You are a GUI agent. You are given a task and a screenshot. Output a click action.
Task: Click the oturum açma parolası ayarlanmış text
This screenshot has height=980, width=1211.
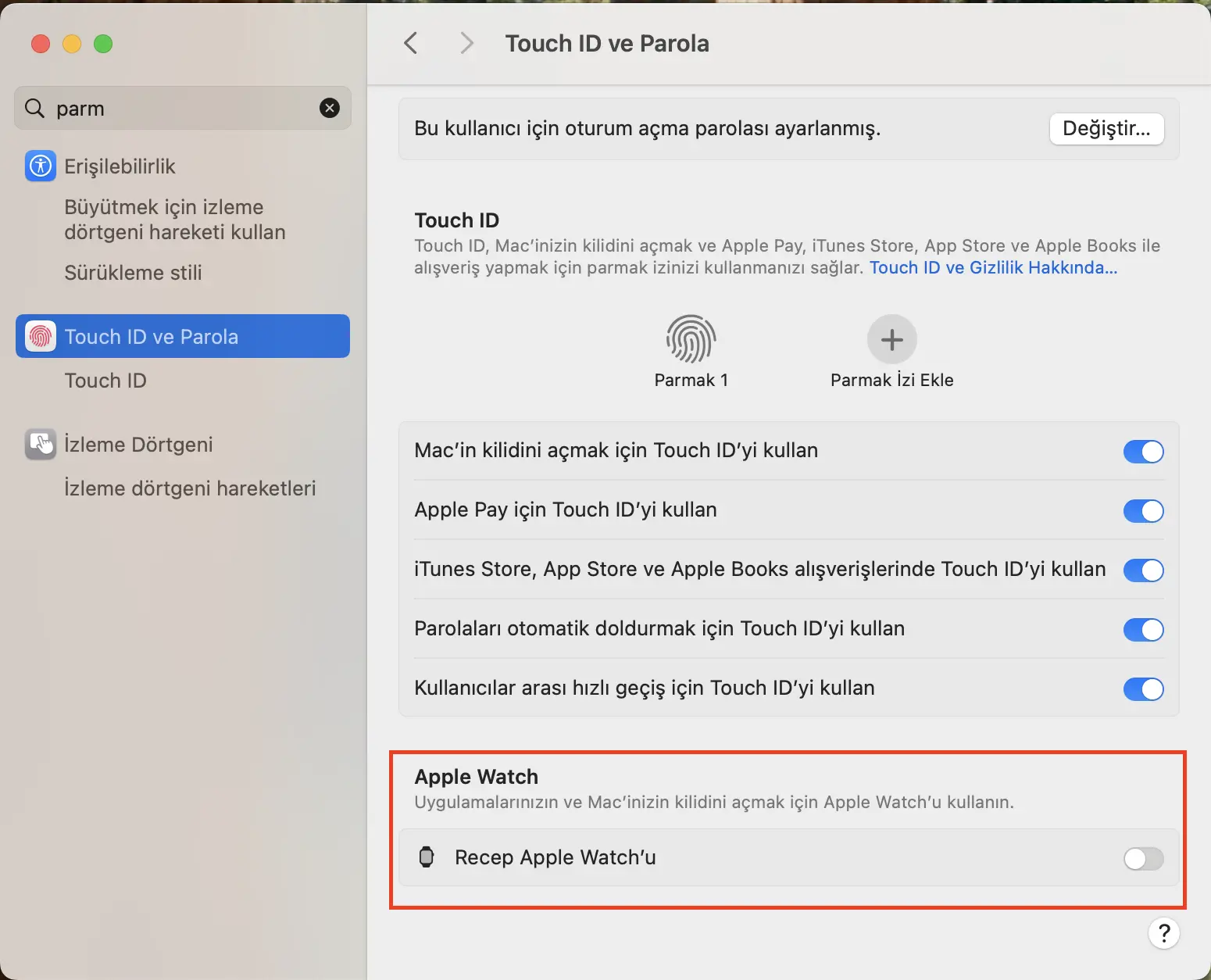coord(648,129)
